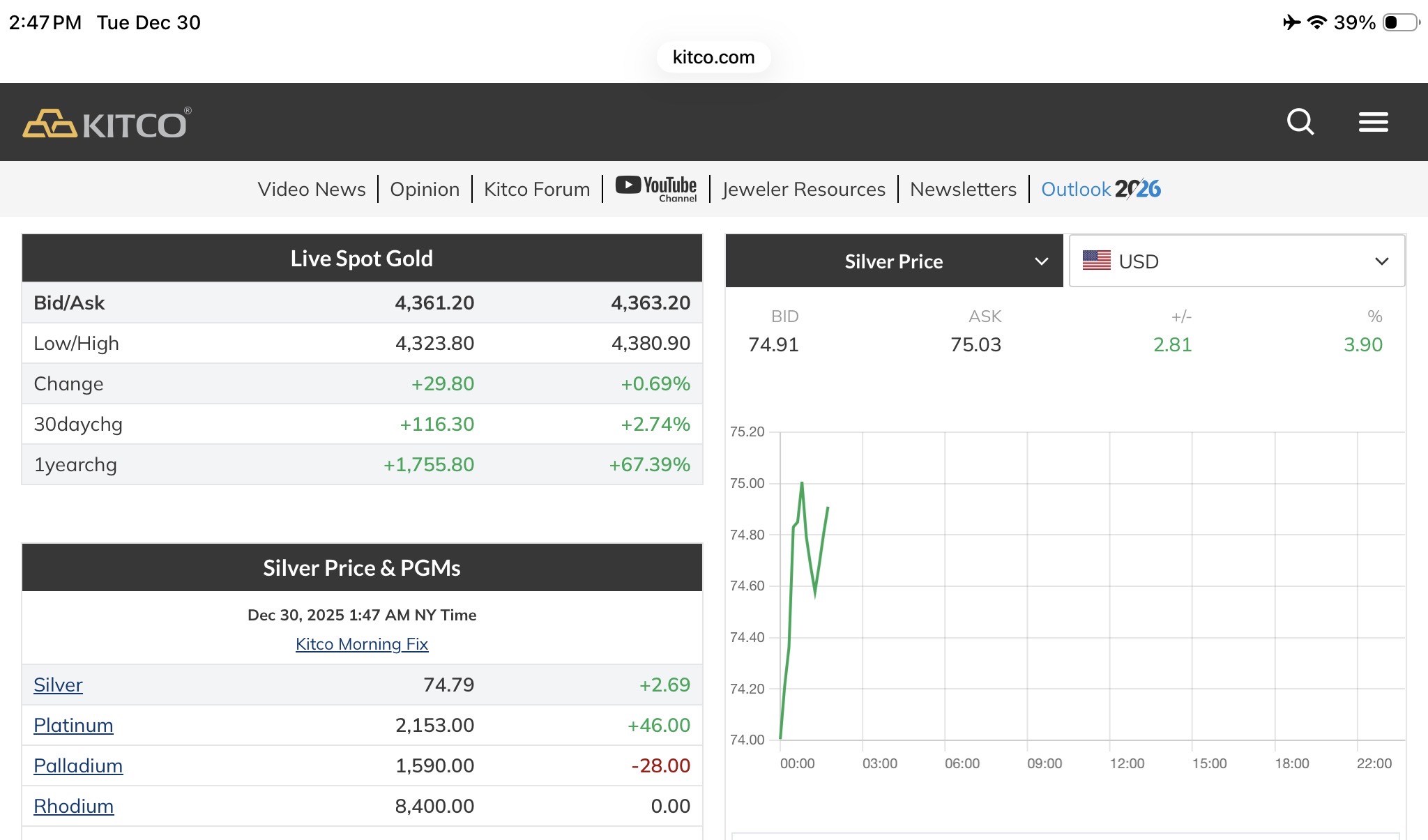Tap the airplane mode icon
Viewport: 1428px width, 840px height.
1291,22
